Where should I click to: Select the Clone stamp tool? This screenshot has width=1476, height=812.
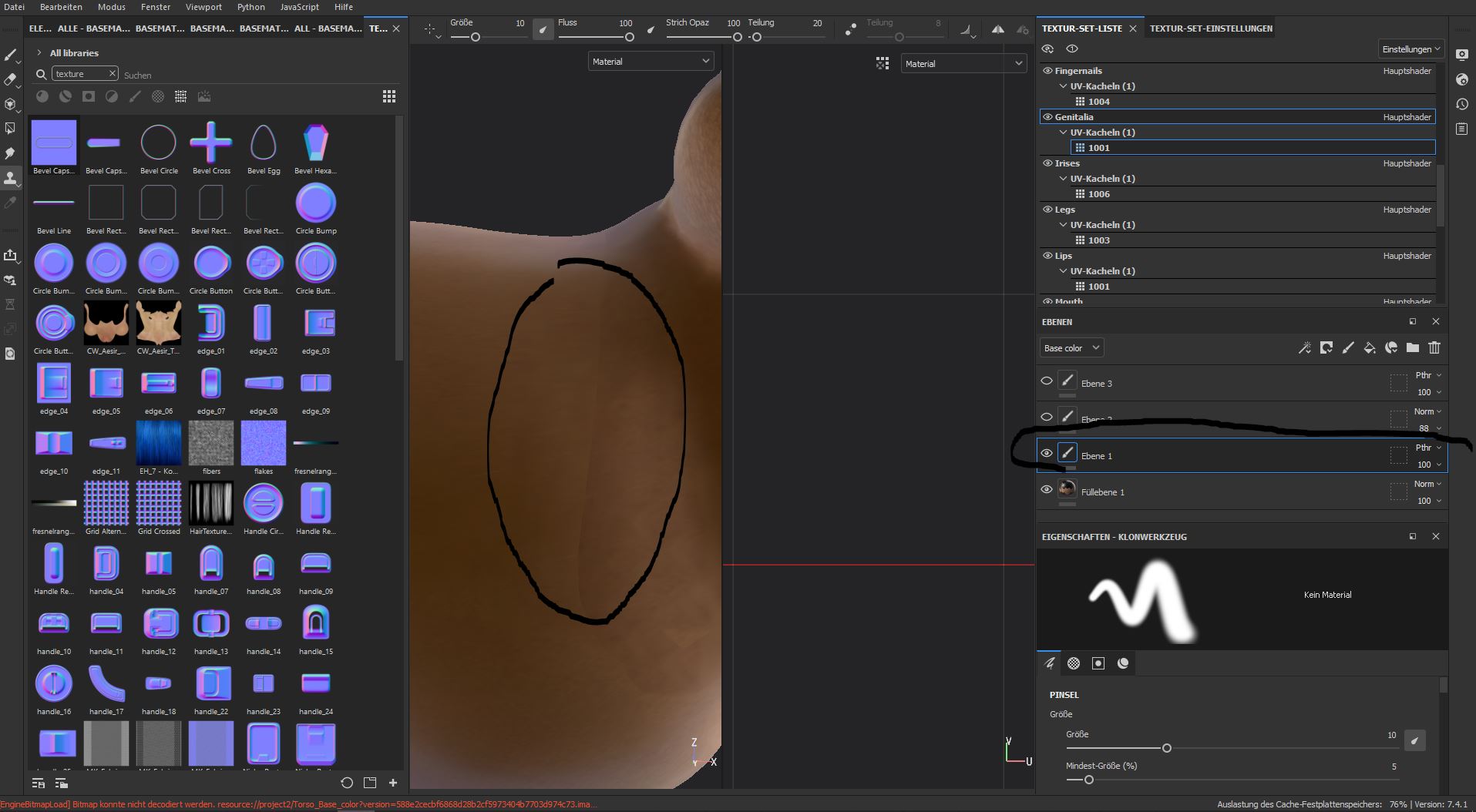click(10, 178)
